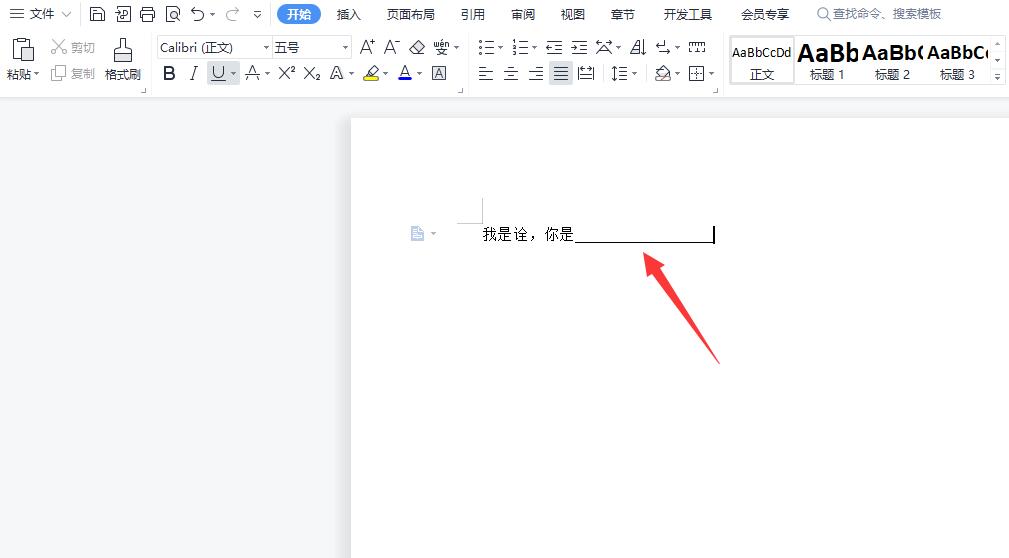
Task: Open underline style dropdown arrow
Action: (233, 74)
